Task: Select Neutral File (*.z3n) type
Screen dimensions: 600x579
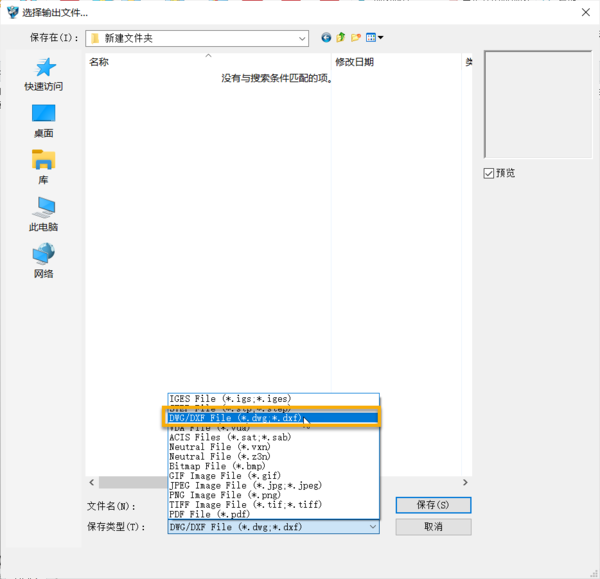Action: (273, 457)
